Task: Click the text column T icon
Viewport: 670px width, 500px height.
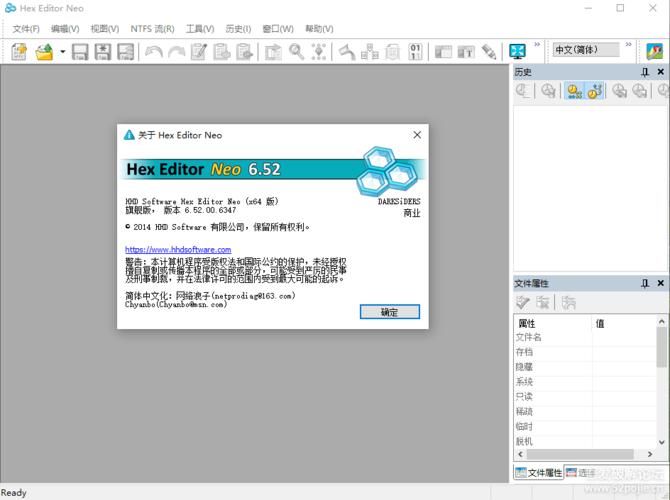Action: pos(466,52)
